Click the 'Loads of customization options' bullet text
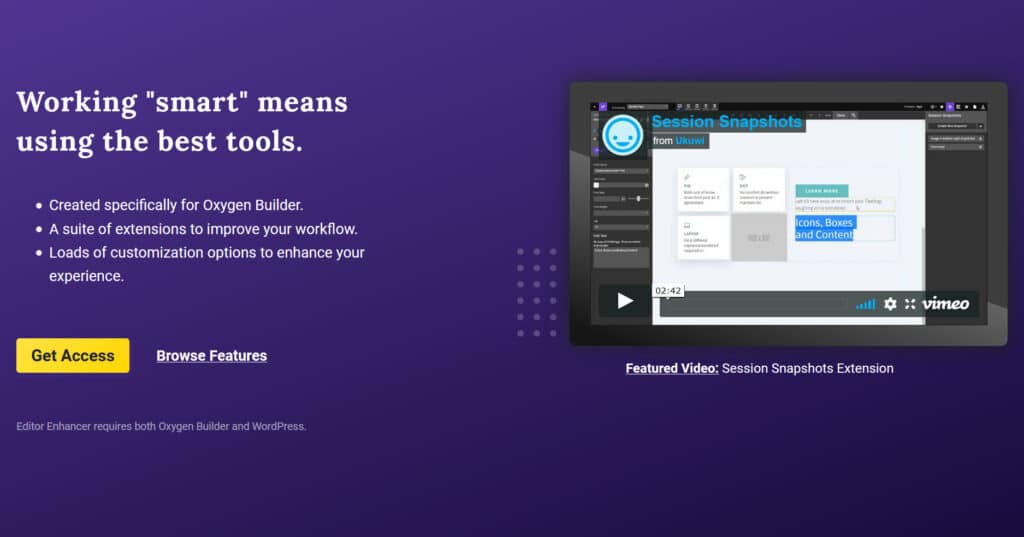Screen dimensions: 1024x537 (207, 264)
